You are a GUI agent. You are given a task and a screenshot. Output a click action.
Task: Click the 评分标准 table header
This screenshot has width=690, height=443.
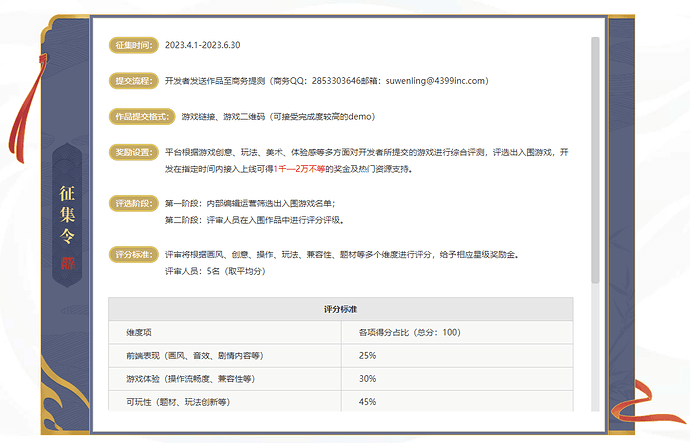pos(341,309)
